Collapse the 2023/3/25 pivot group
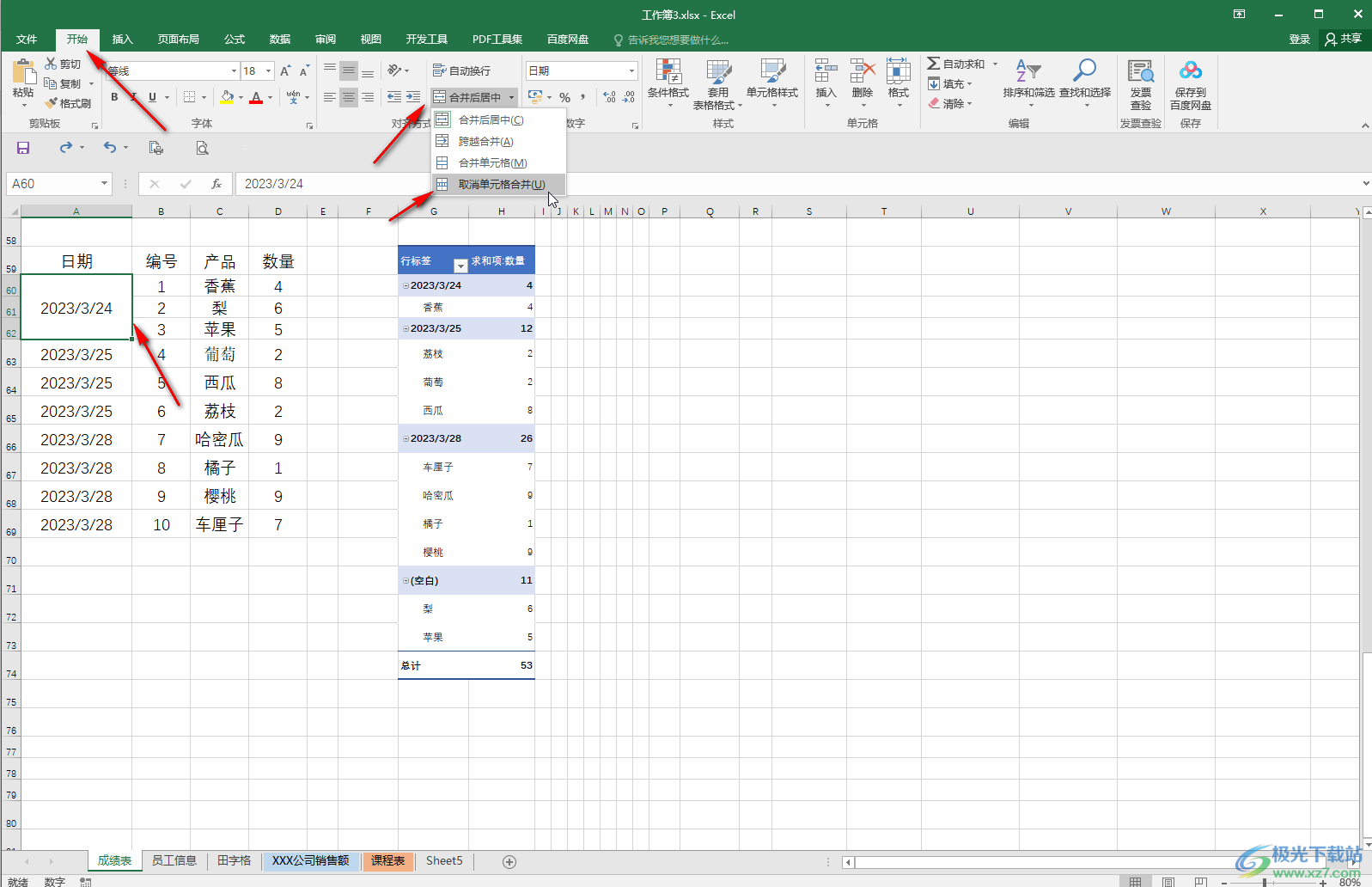Screen dimensions: 1372x887 click(x=406, y=328)
